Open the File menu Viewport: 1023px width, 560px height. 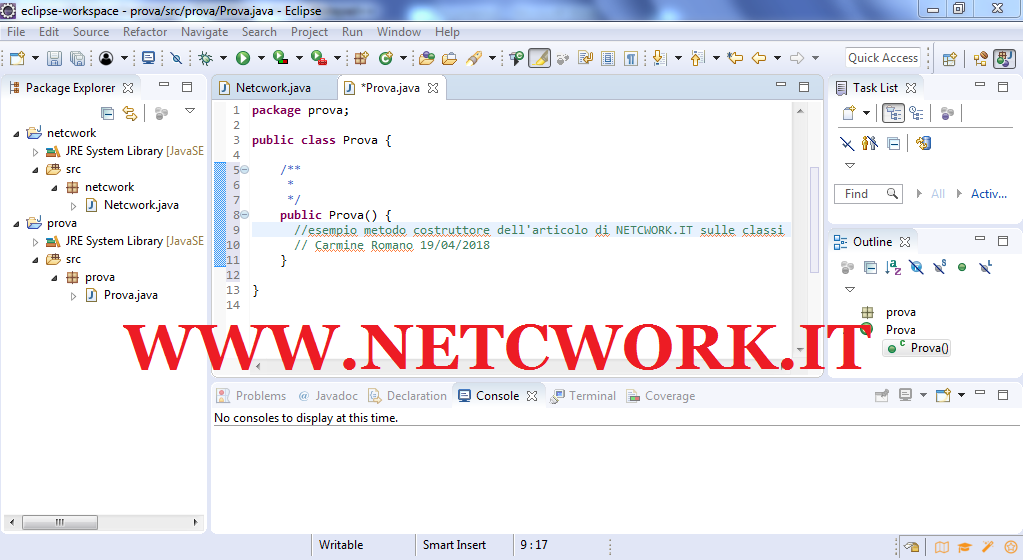(16, 32)
